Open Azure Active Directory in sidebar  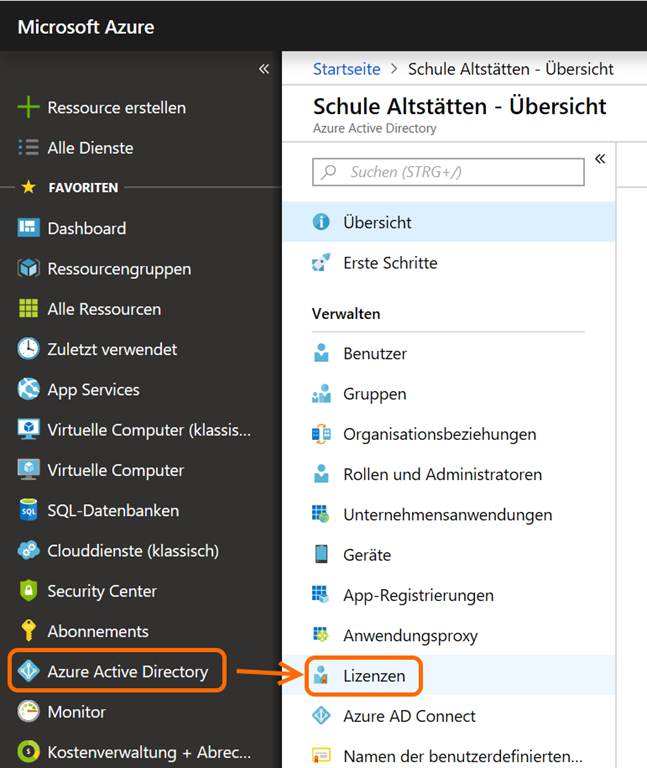tap(127, 671)
